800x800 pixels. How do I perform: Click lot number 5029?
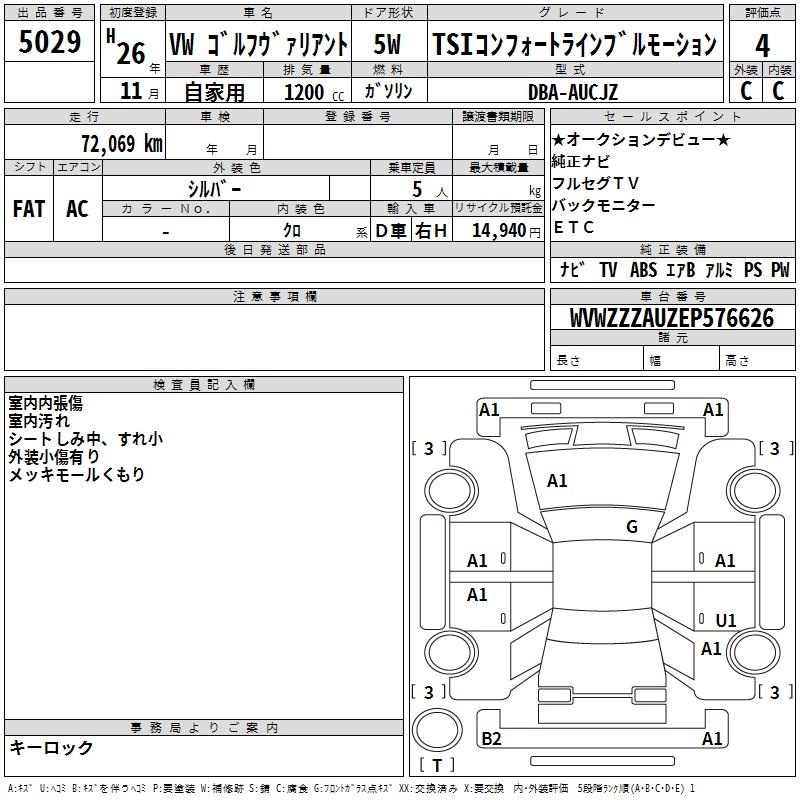[x=50, y=43]
